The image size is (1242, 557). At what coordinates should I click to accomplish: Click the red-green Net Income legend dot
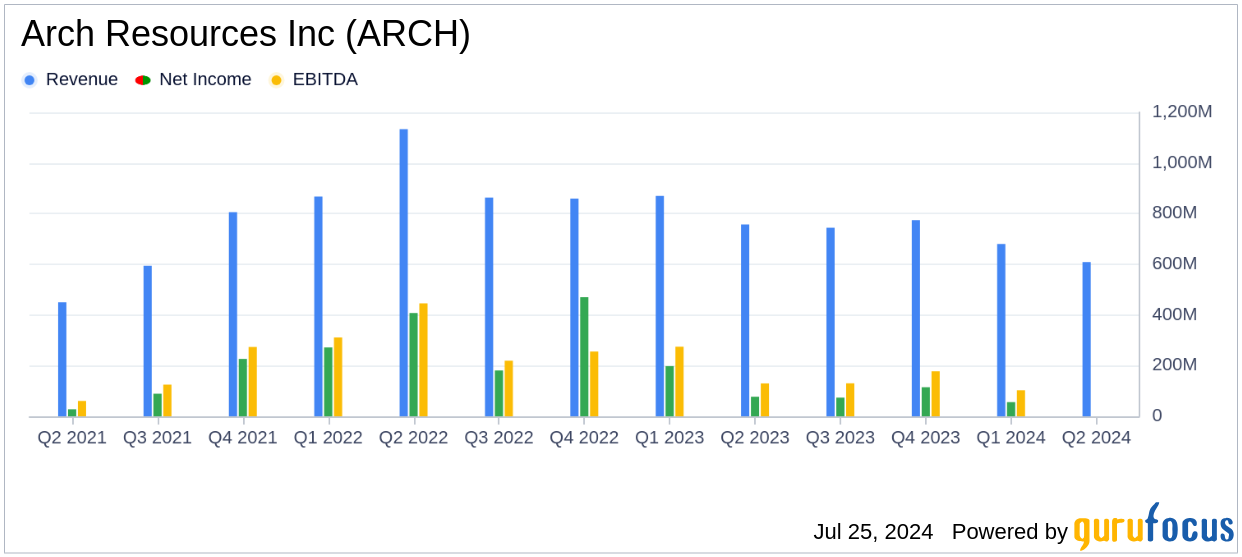click(142, 80)
